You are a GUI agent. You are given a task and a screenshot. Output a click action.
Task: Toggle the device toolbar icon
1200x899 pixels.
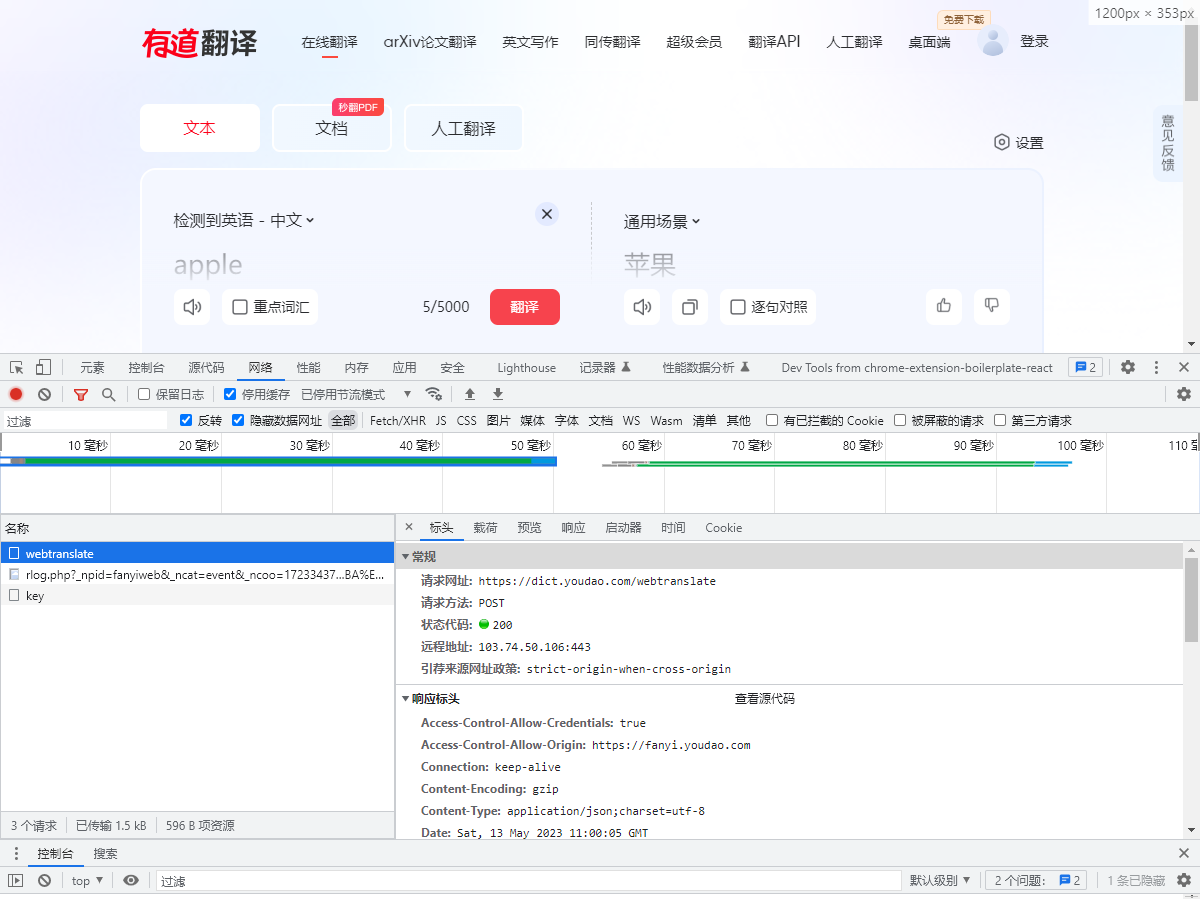[43, 367]
